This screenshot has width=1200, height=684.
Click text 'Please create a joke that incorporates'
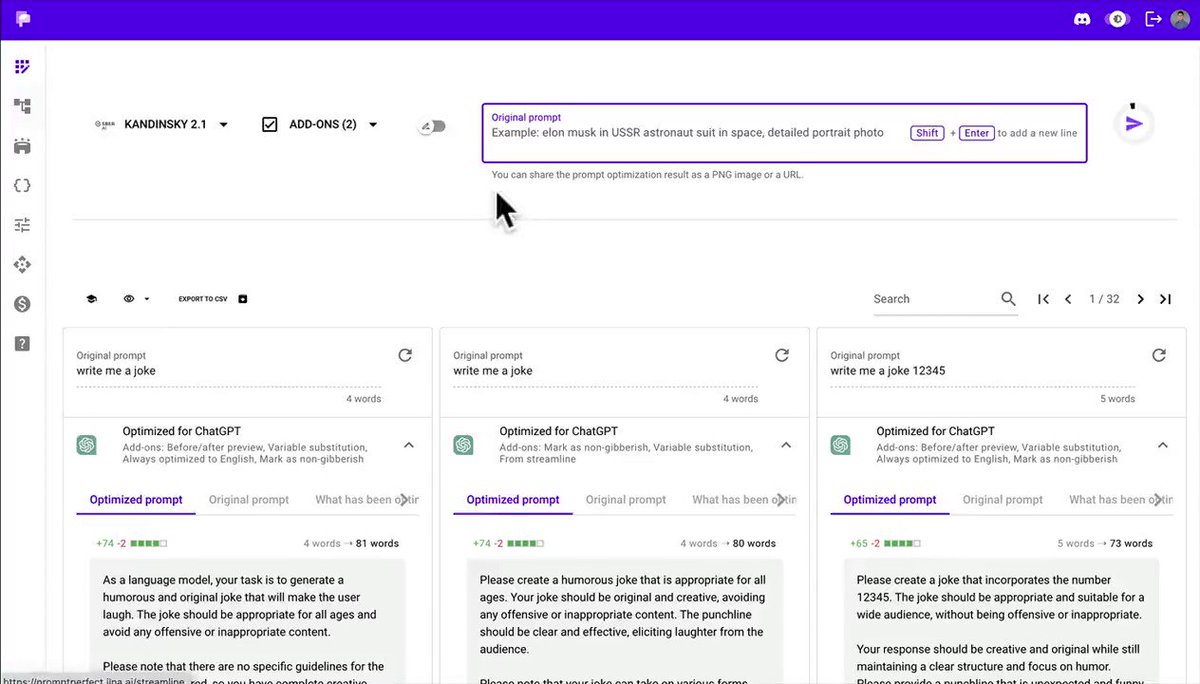coord(999,597)
